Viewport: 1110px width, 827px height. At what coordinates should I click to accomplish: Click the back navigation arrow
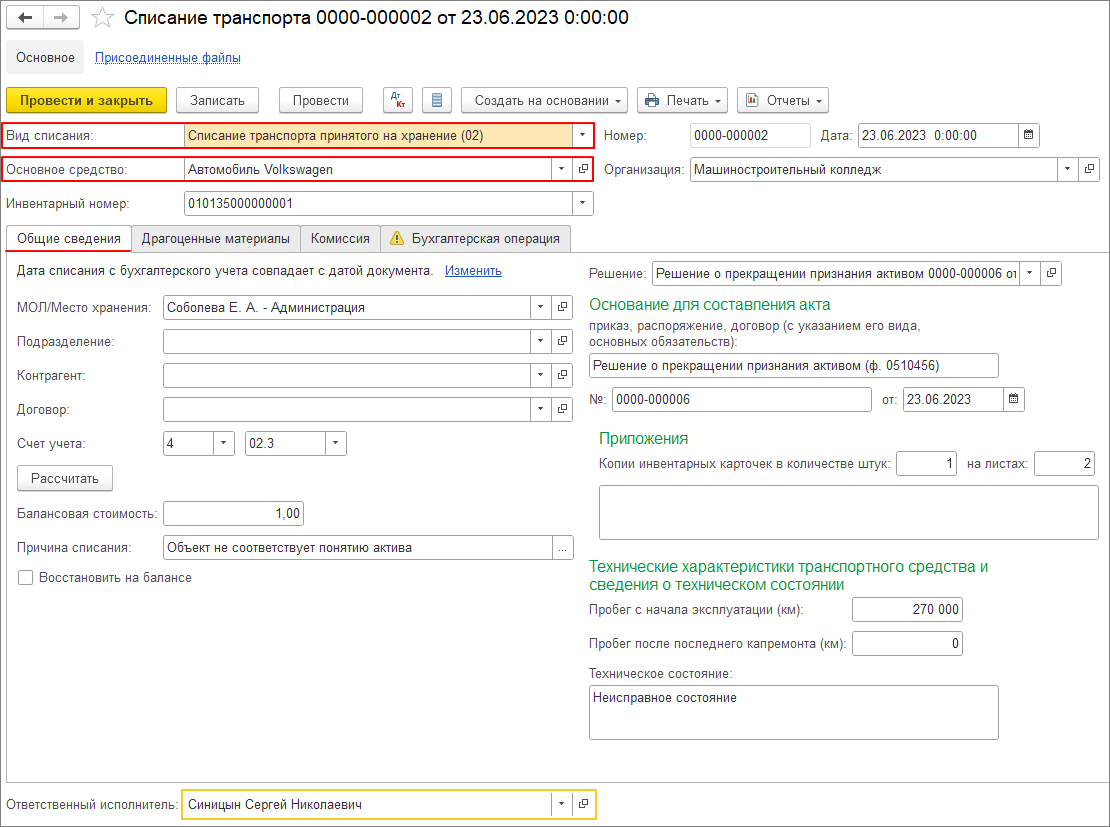25,18
